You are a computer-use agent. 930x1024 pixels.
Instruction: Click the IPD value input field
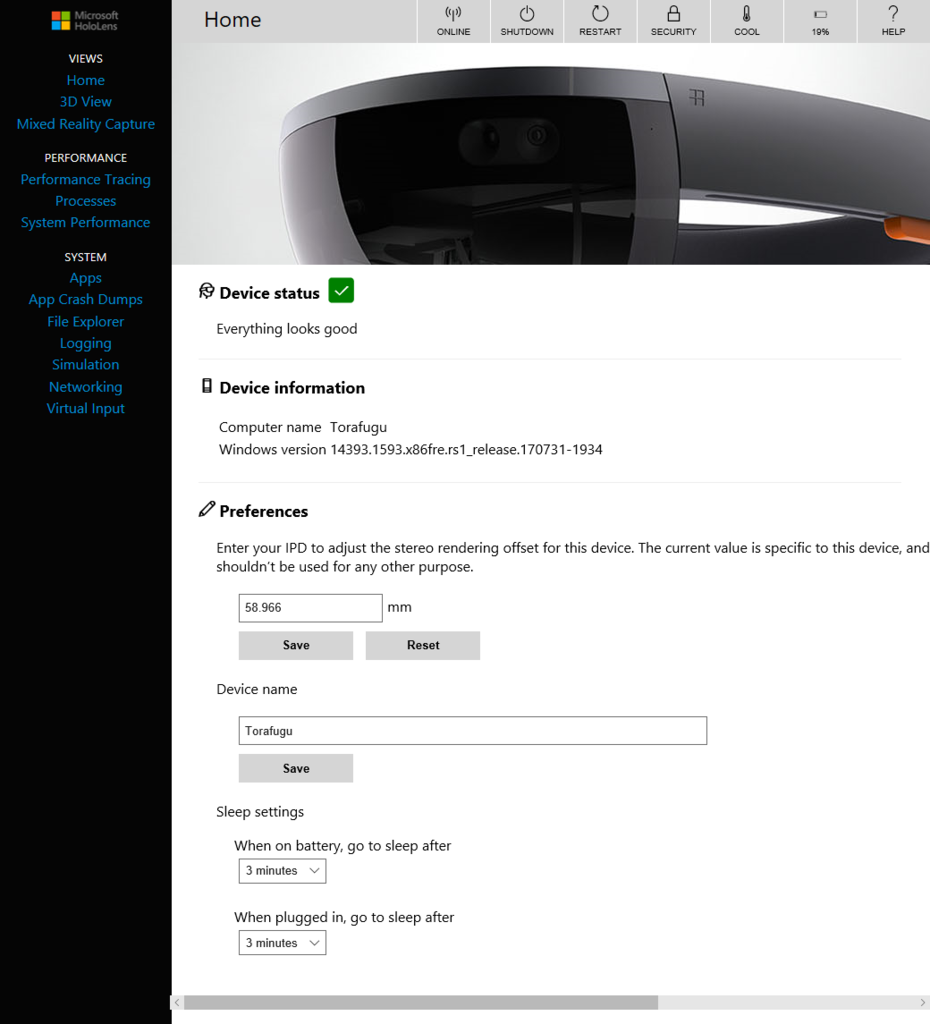click(310, 608)
